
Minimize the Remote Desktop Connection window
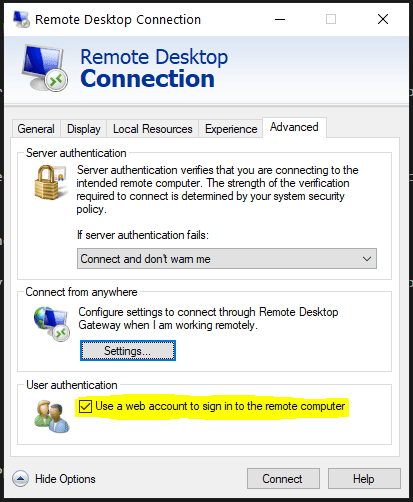[280, 19]
